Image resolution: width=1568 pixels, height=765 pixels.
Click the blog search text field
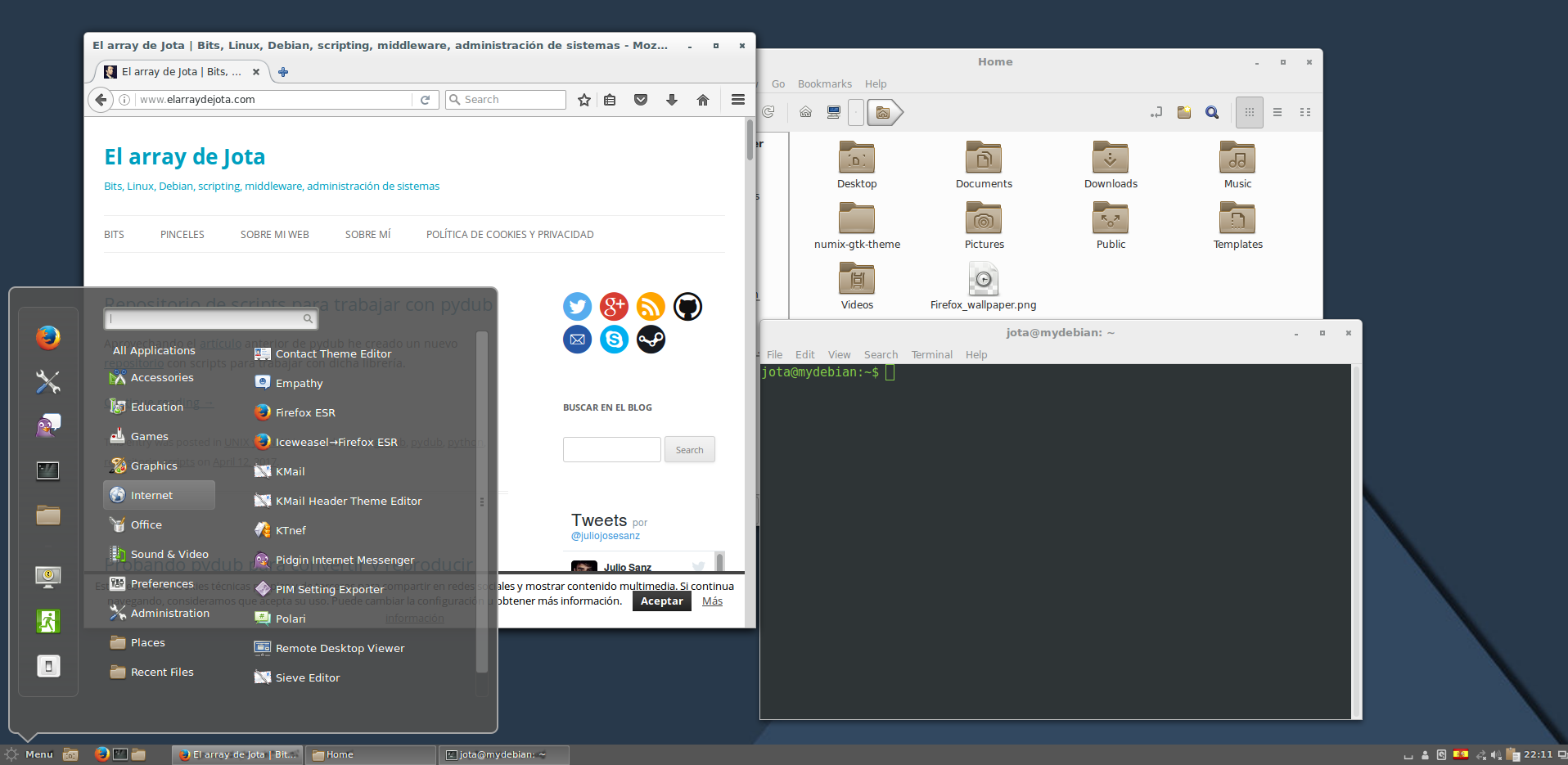pyautogui.click(x=612, y=450)
